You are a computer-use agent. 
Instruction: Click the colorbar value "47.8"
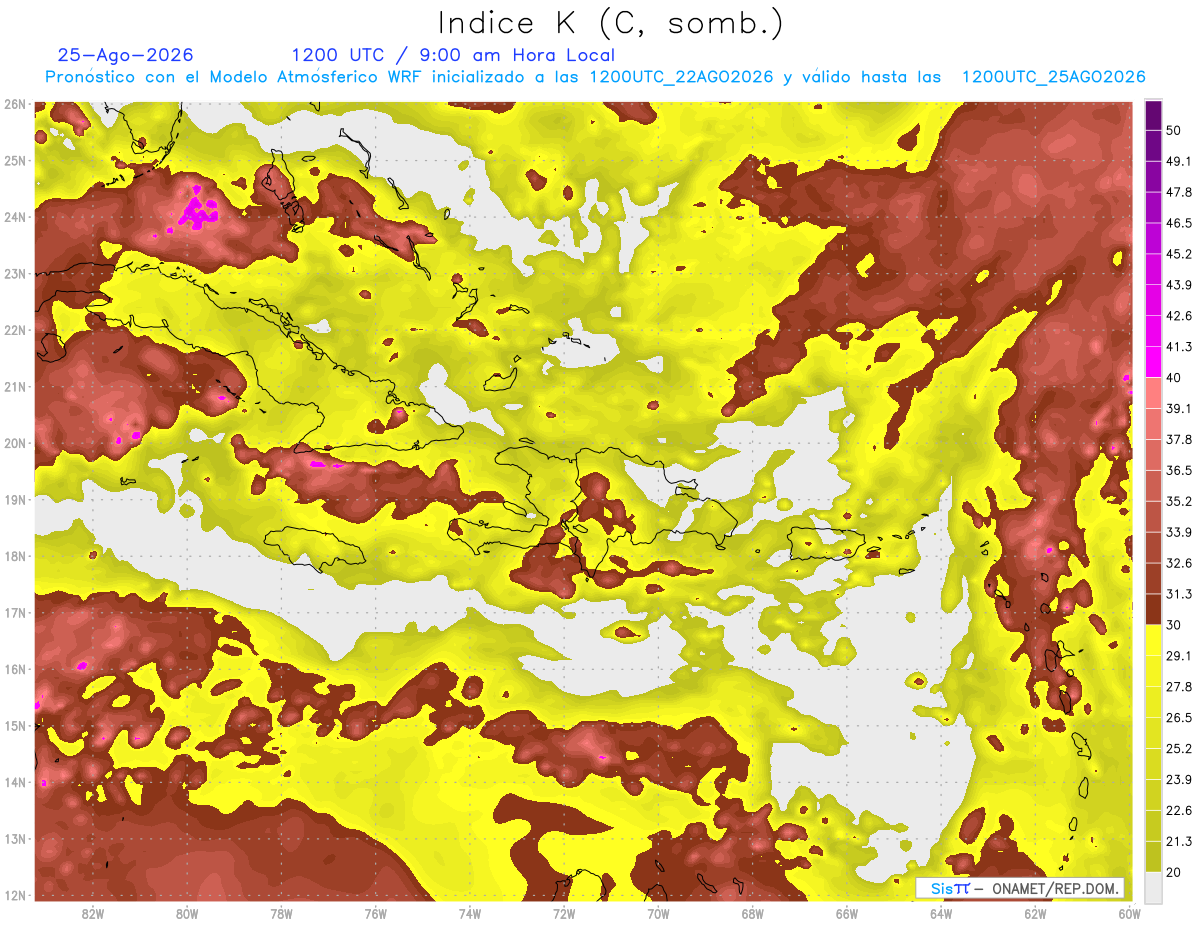pyautogui.click(x=1178, y=192)
